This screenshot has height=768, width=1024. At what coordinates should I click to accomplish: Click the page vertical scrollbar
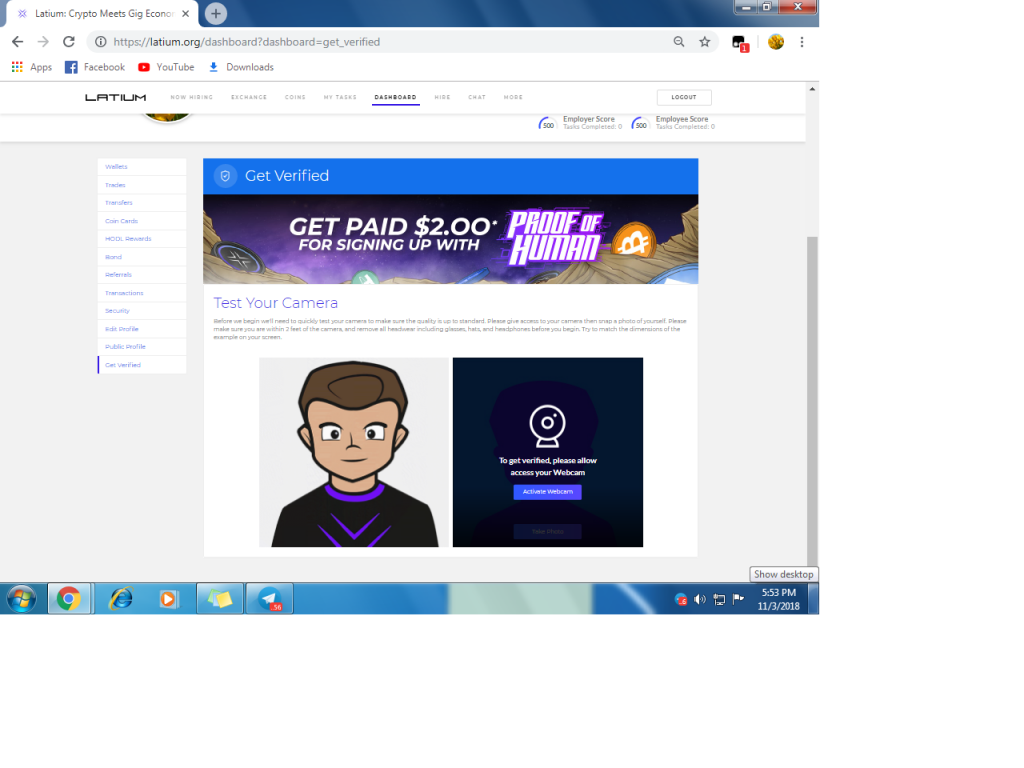[x=812, y=400]
